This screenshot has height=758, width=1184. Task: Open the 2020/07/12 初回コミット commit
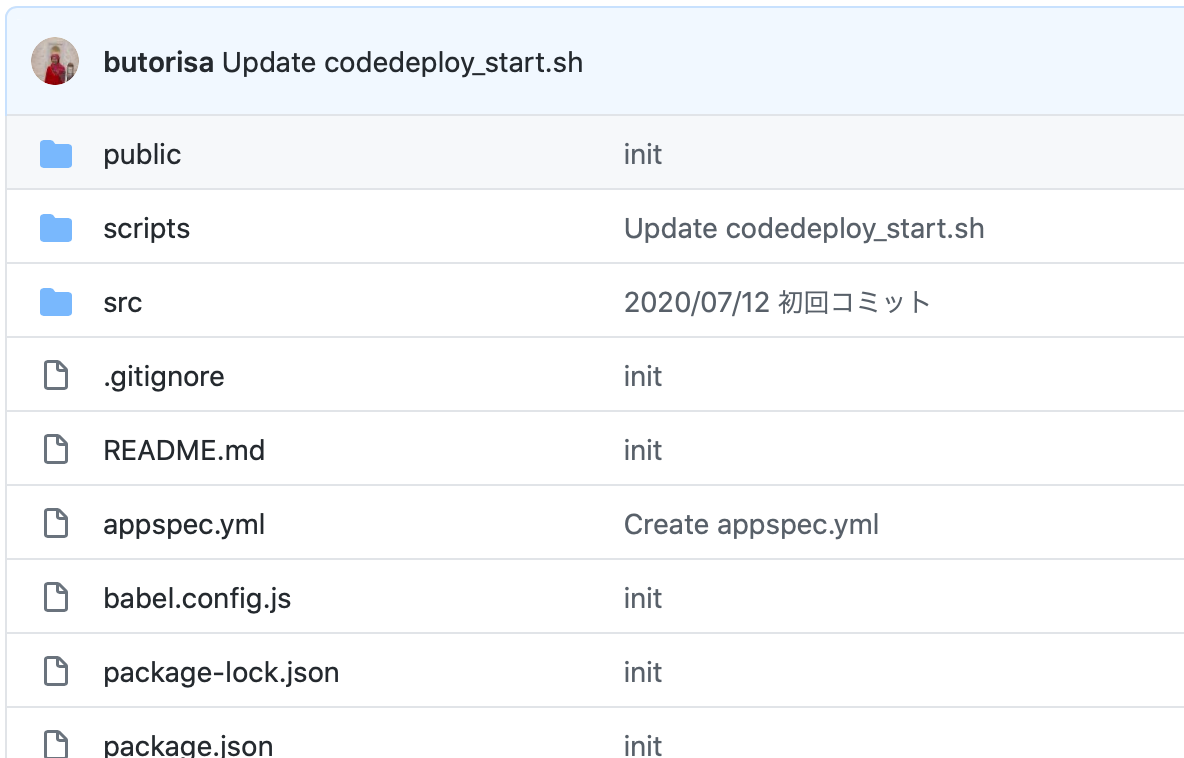(777, 301)
